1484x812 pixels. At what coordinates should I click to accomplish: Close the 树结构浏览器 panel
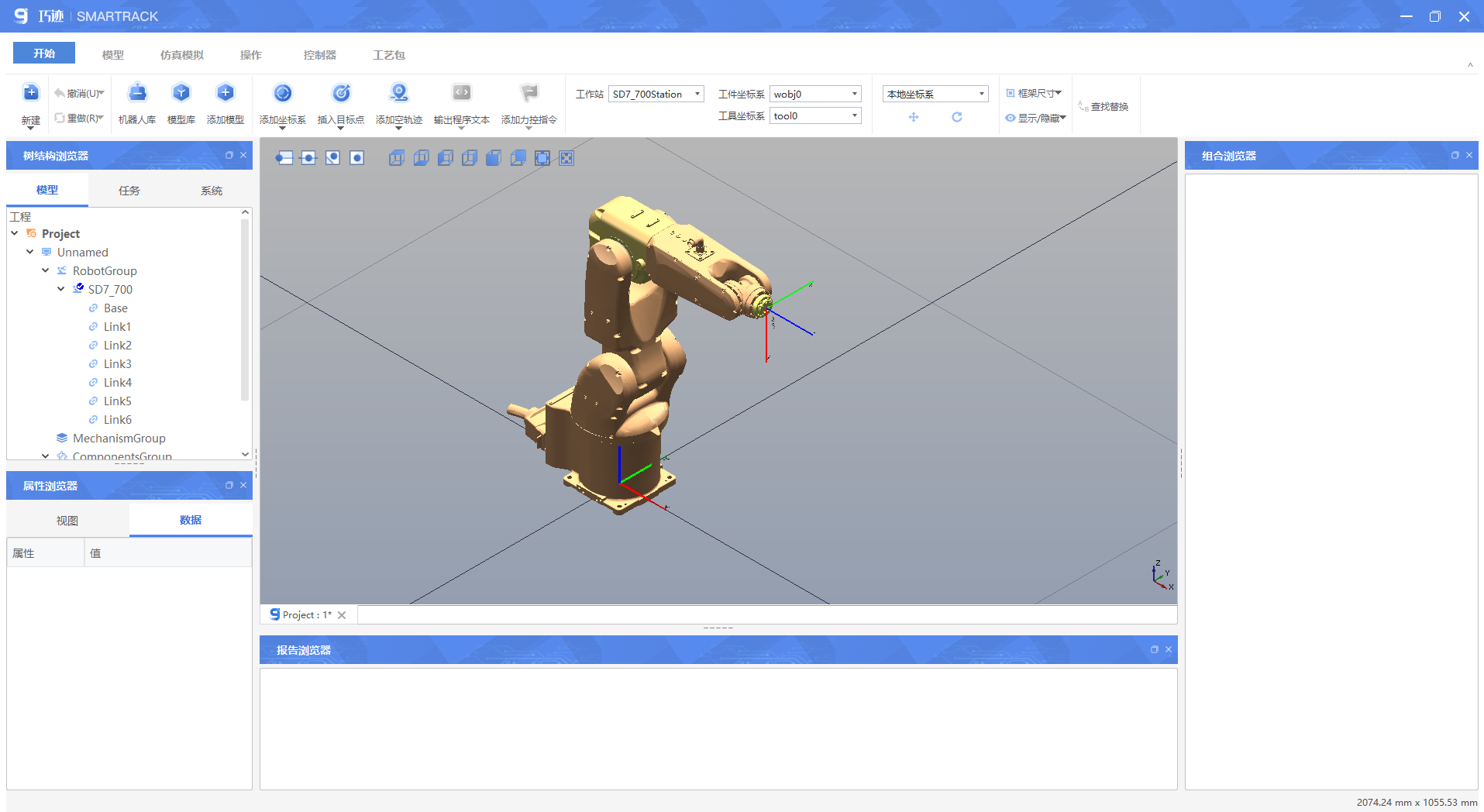[x=243, y=156]
